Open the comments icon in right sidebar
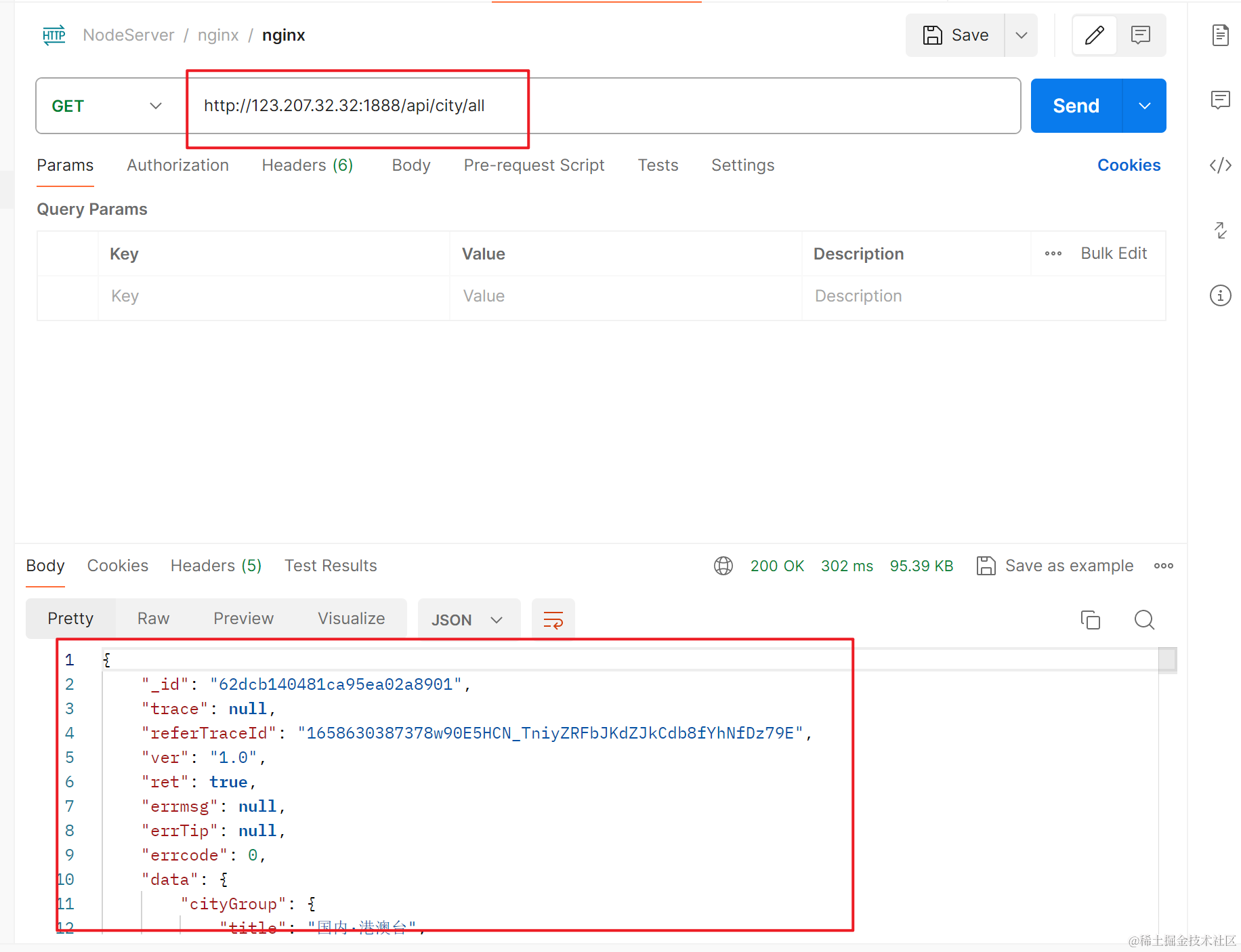 click(x=1220, y=100)
